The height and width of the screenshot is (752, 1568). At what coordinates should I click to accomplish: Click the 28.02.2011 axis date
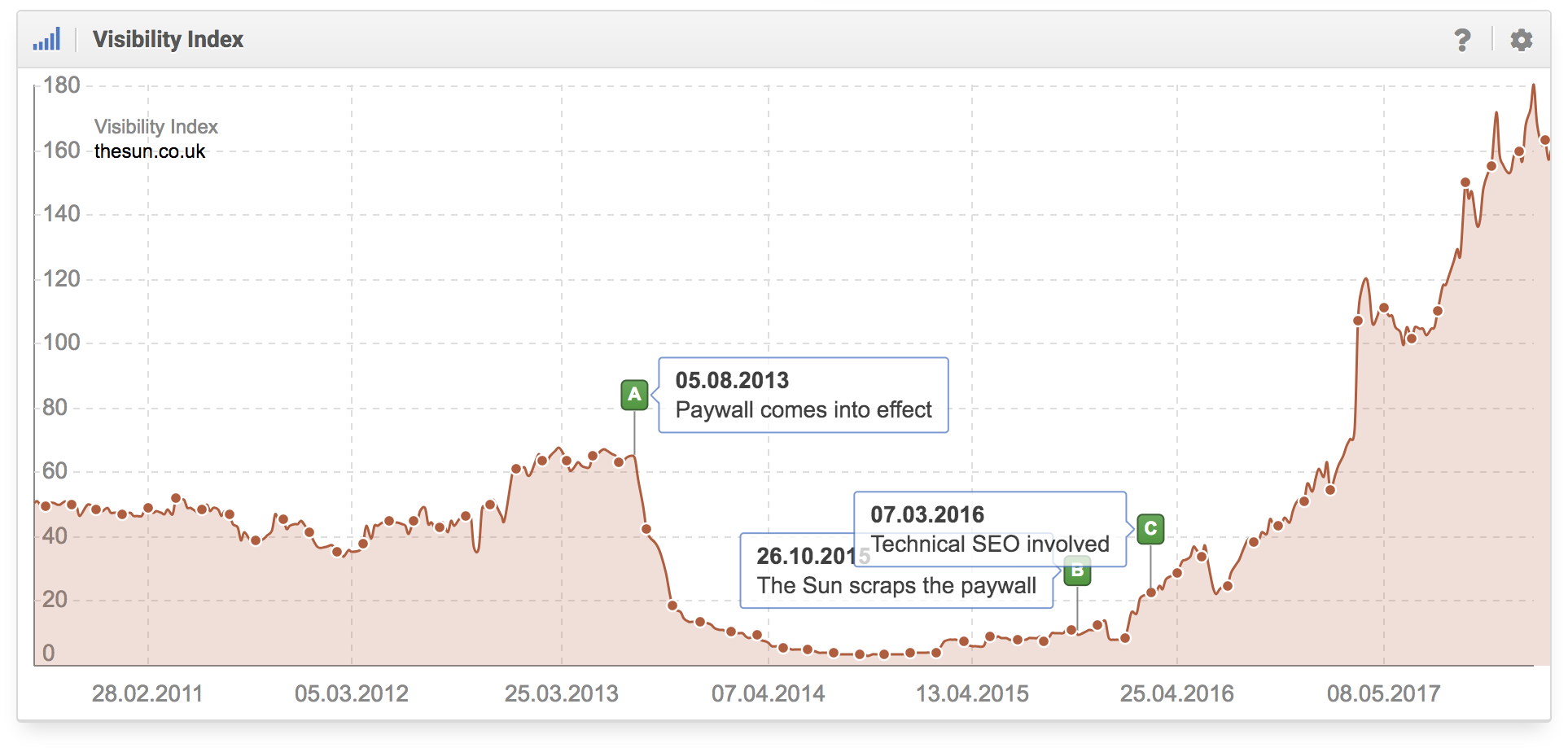tap(147, 693)
